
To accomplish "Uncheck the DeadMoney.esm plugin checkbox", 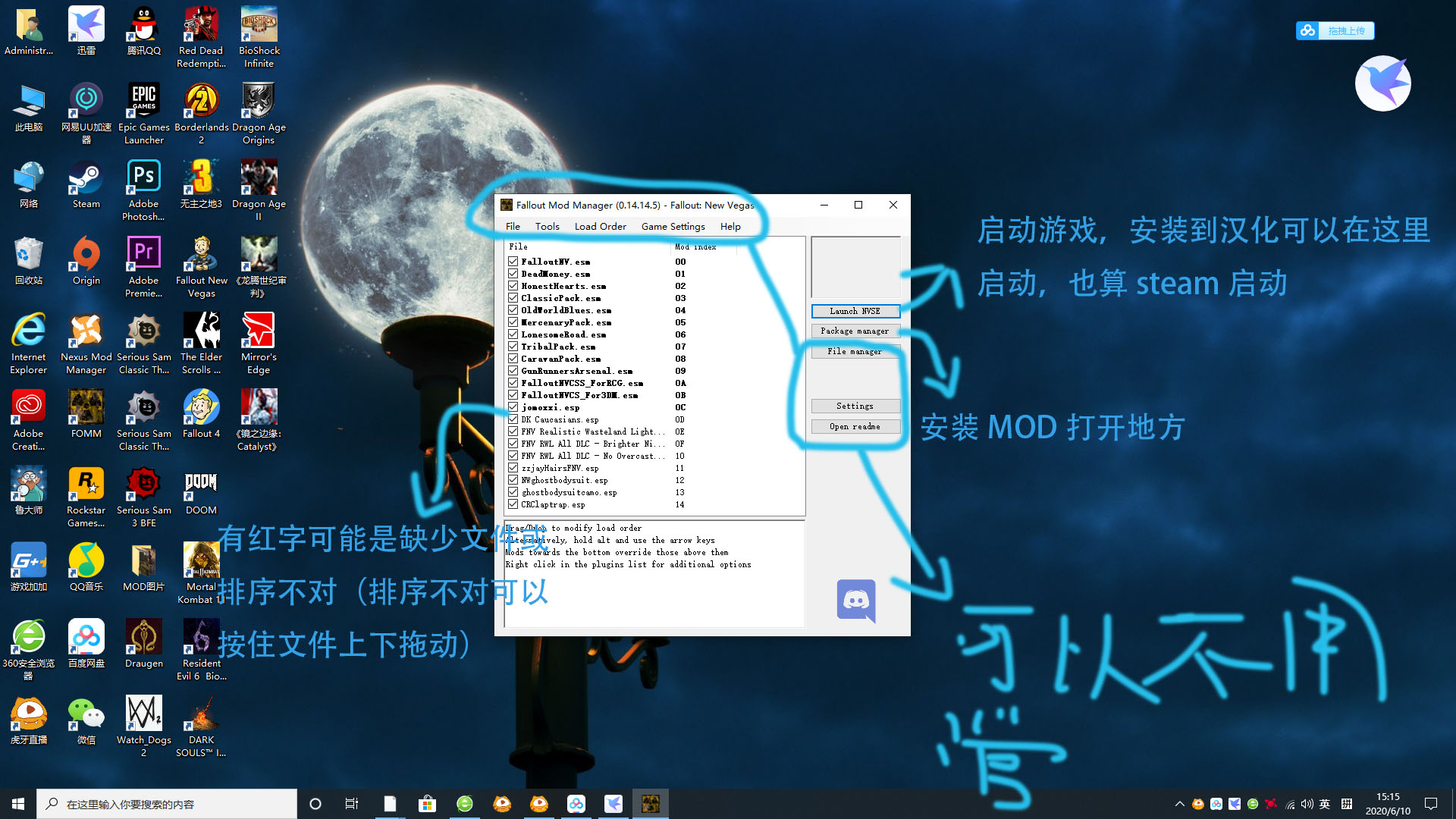I will 513,274.
